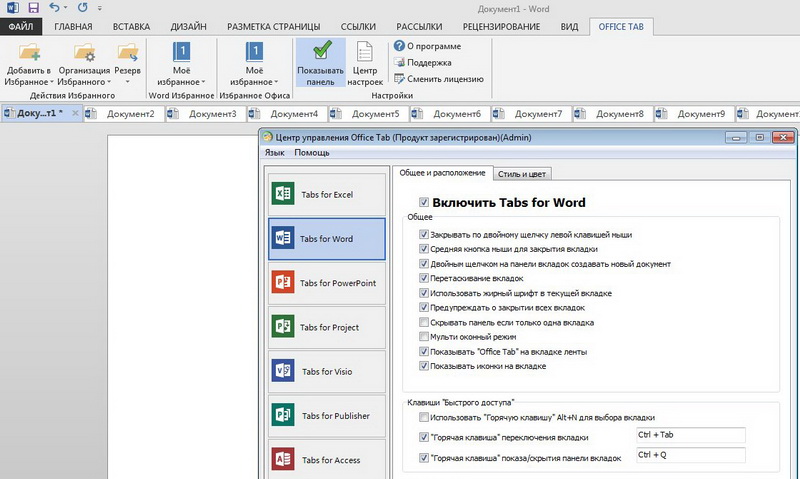Click Добавить в Избранное folder icon

(x=29, y=52)
